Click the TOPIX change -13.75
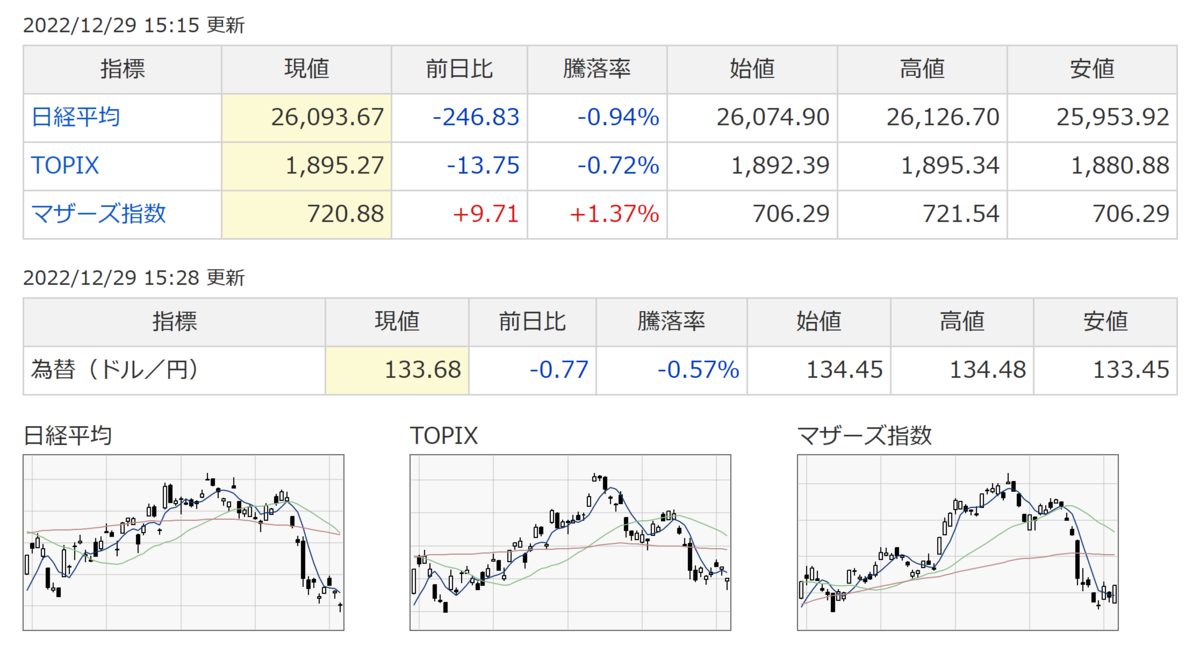1200x653 pixels. pos(483,165)
